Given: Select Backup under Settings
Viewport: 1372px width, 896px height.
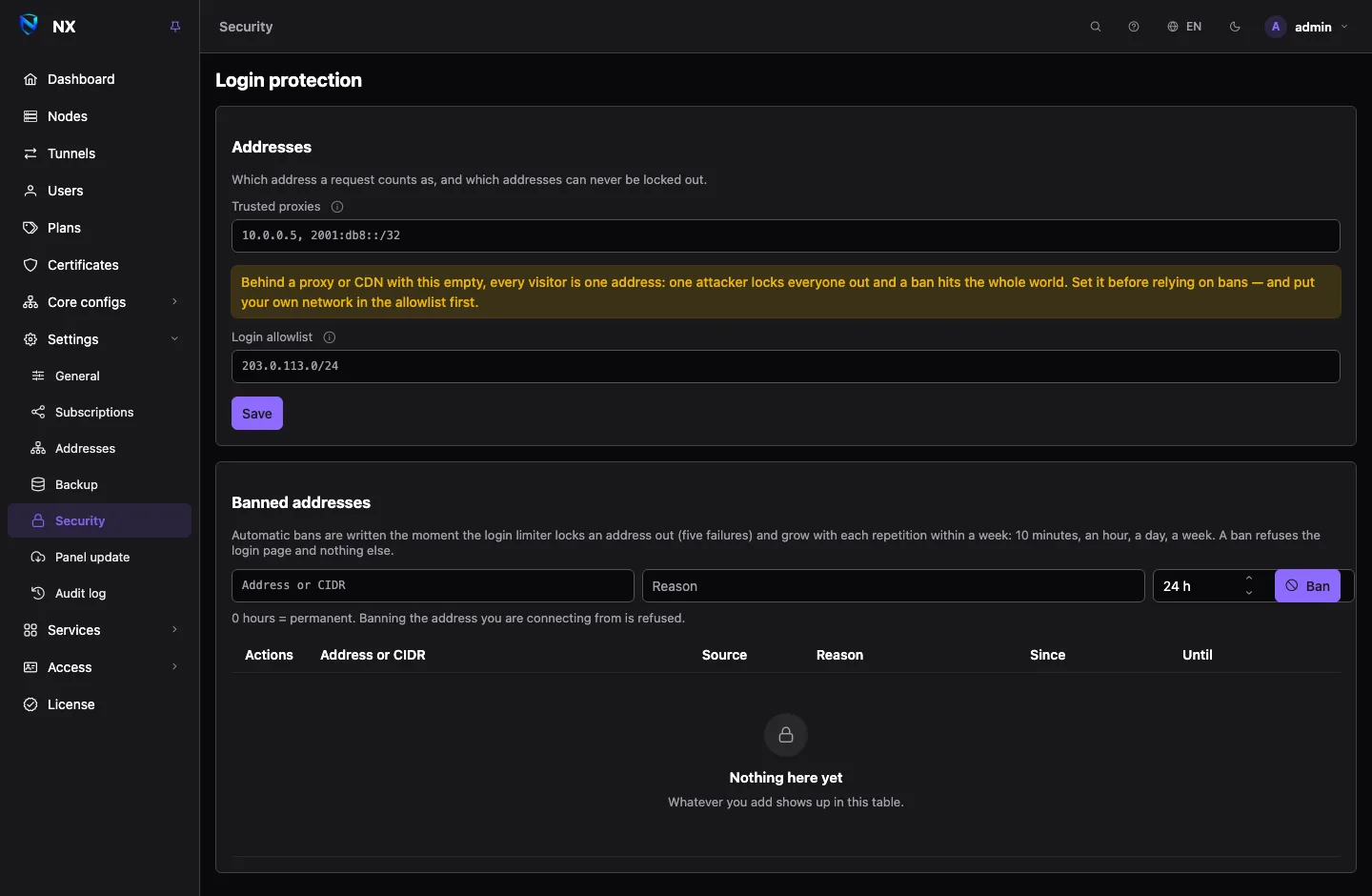Looking at the screenshot, I should (x=99, y=485).
